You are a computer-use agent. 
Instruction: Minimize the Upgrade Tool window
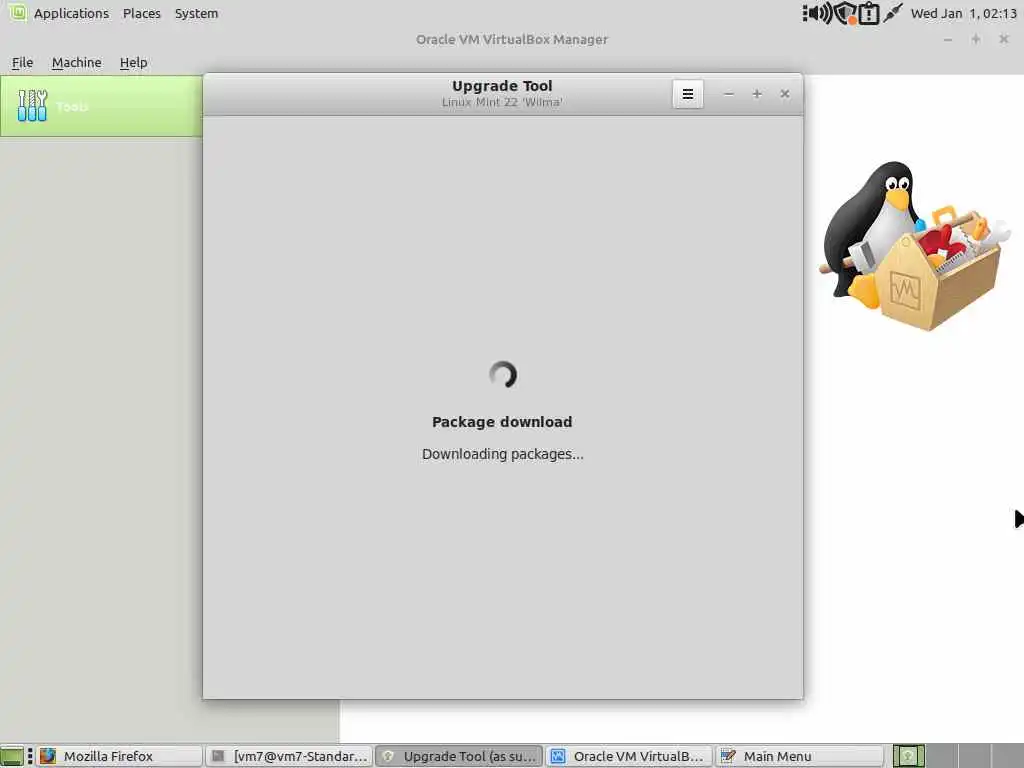(729, 94)
